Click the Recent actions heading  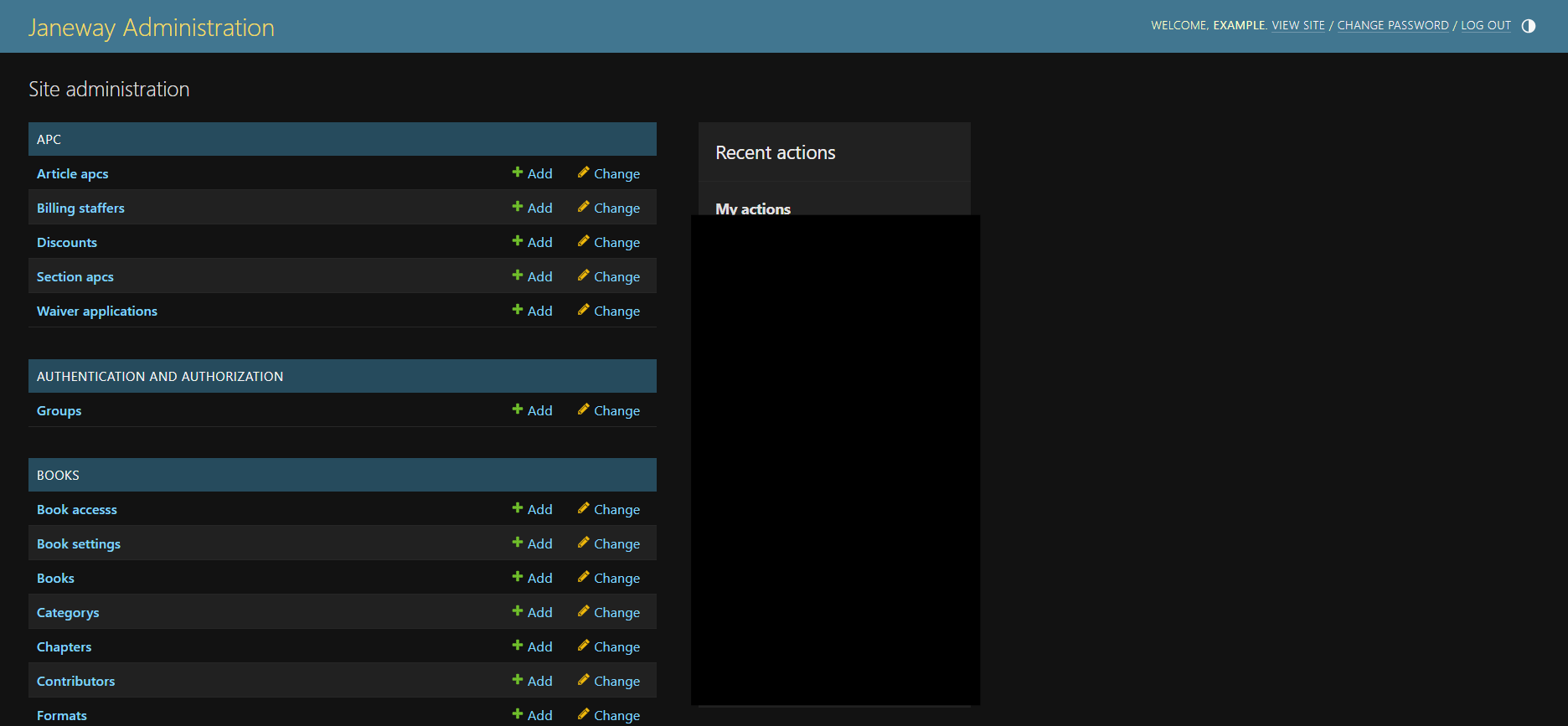click(x=776, y=152)
